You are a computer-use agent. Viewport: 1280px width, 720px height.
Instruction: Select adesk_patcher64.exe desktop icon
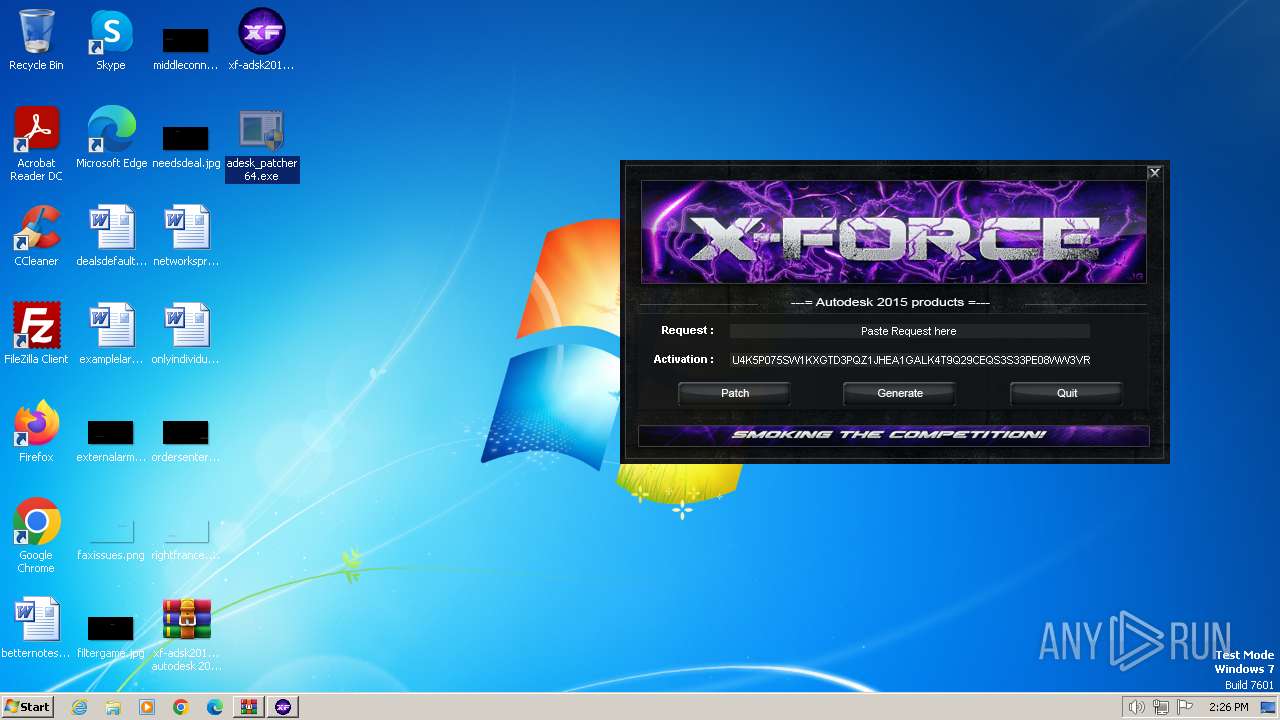point(261,144)
